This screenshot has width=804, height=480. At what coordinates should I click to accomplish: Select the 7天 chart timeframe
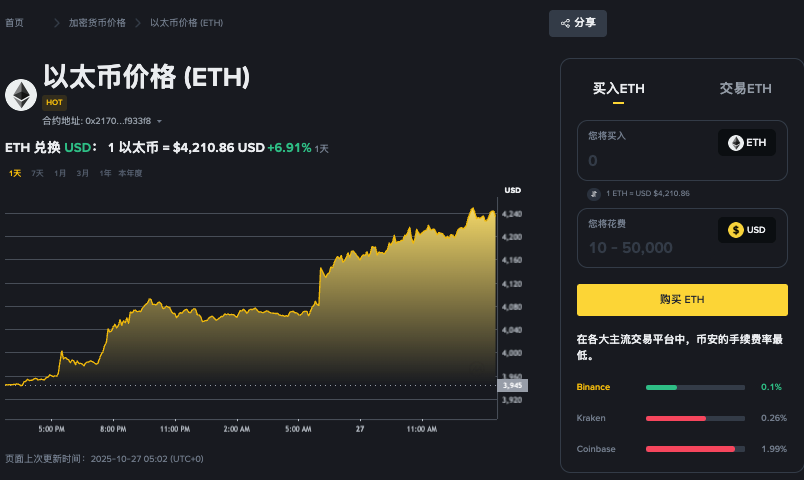point(37,173)
